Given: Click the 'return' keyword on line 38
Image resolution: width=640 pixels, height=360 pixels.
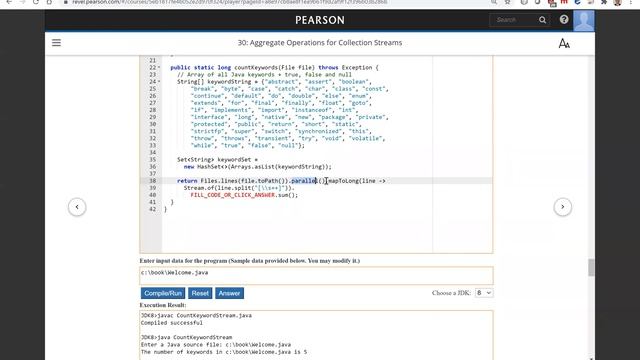Looking at the screenshot, I should pos(187,181).
